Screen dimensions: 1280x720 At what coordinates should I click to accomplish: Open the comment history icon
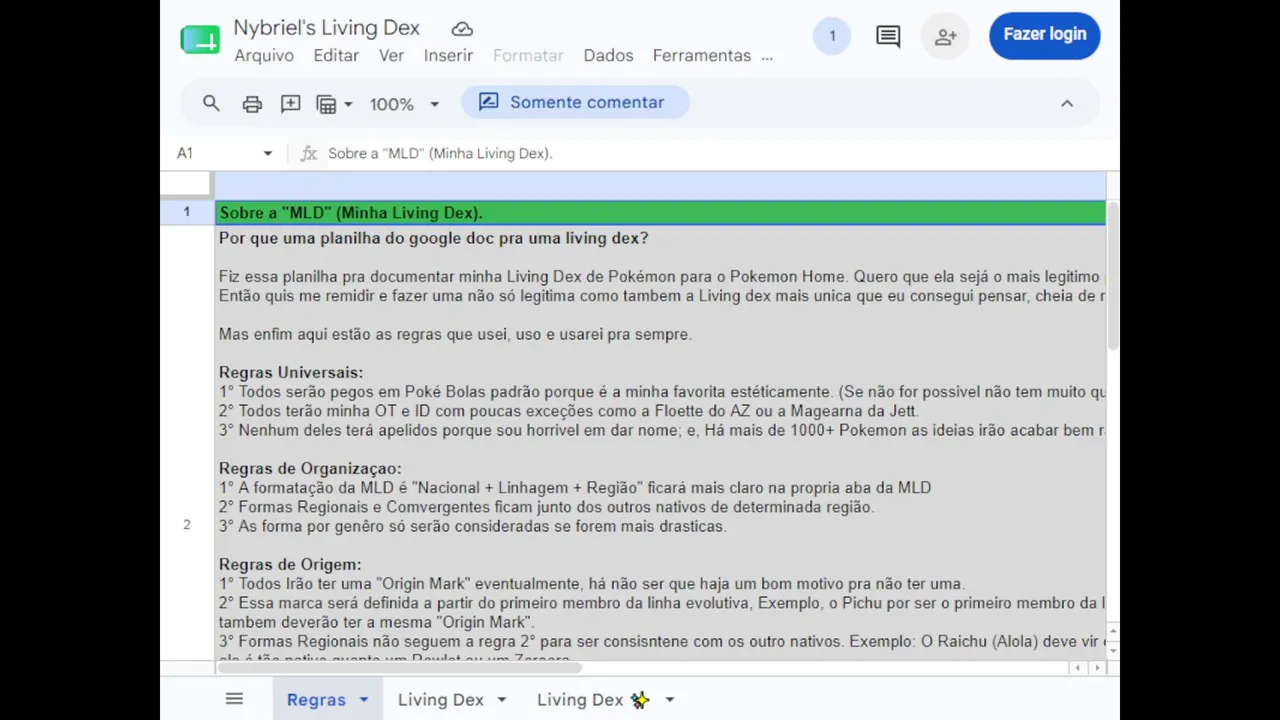point(888,37)
